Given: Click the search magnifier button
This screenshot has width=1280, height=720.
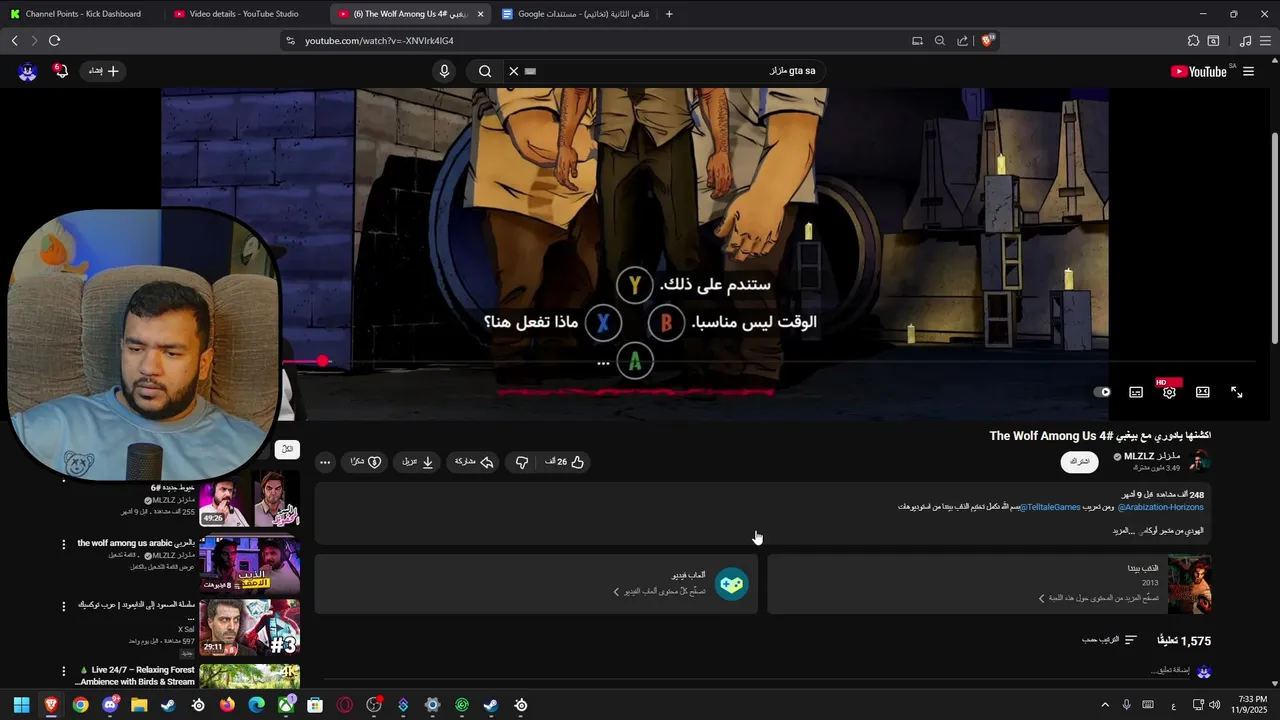Looking at the screenshot, I should point(485,71).
